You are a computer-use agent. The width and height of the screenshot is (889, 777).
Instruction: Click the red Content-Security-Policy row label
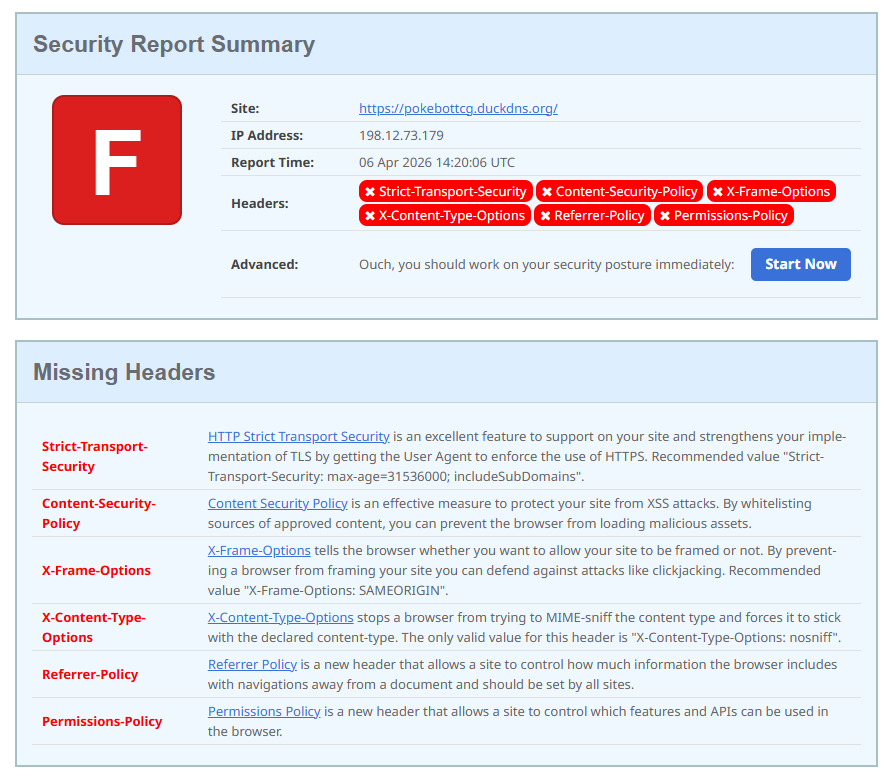[99, 513]
